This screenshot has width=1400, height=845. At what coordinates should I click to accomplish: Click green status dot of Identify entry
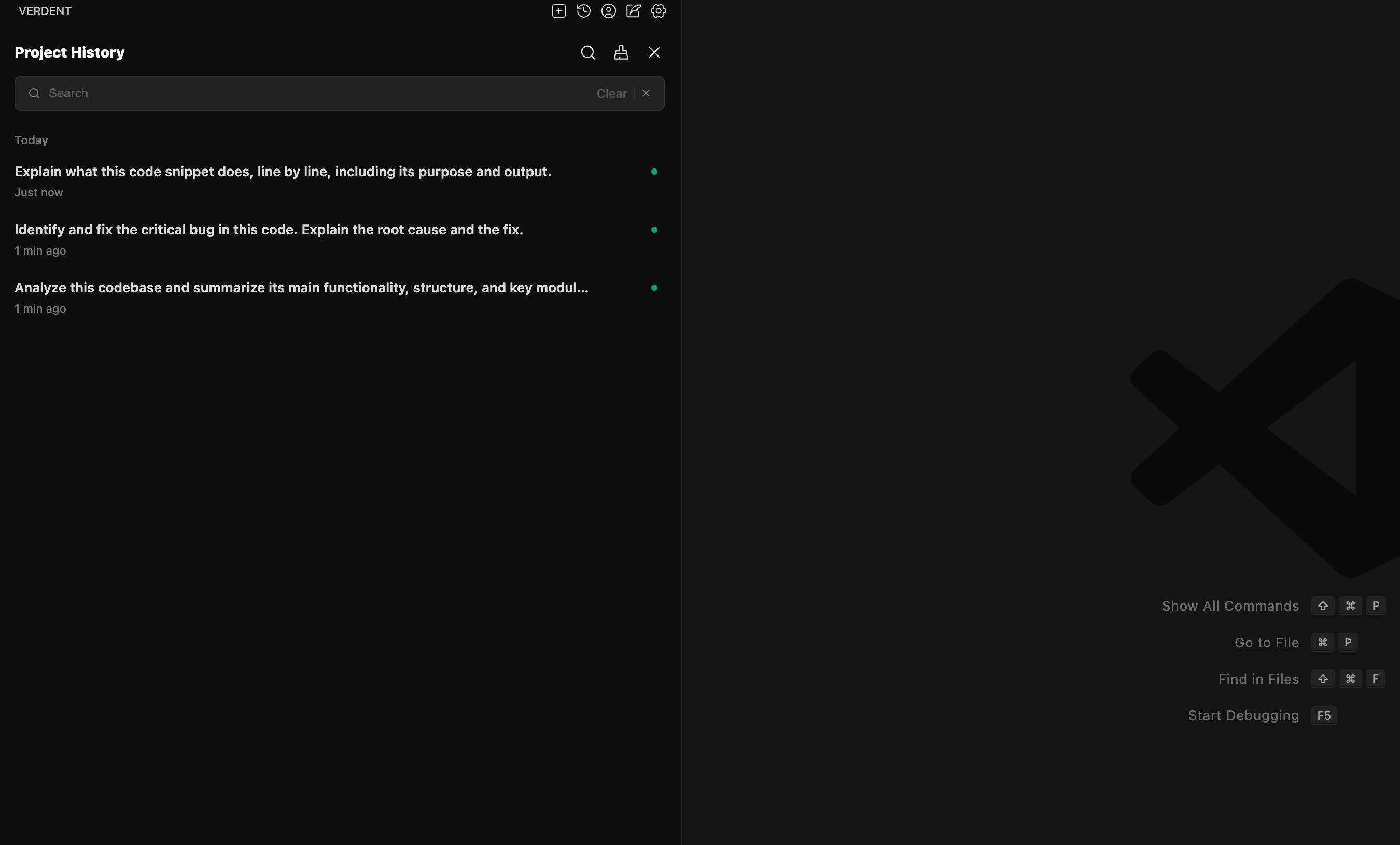[654, 230]
